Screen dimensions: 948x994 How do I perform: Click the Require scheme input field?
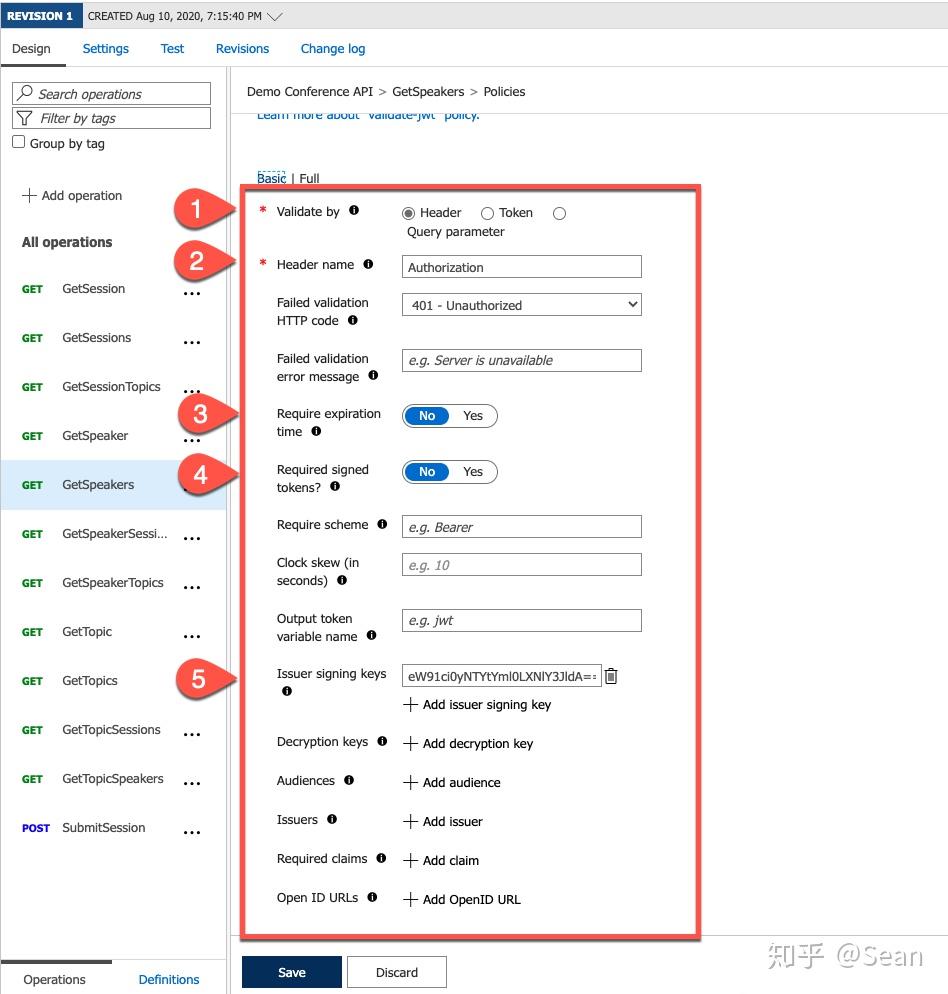tap(521, 527)
